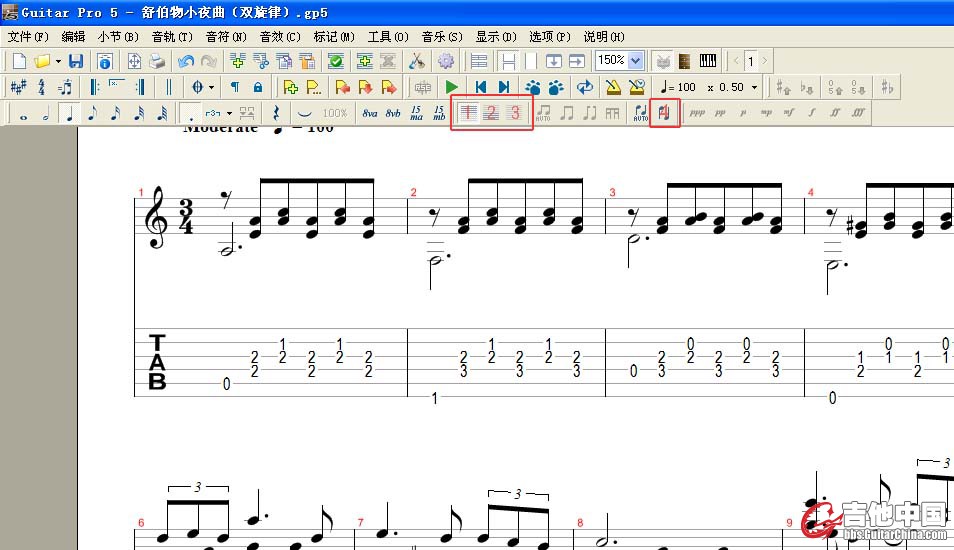Open the 编辑 menu
Viewport: 954px width, 550px height.
[x=73, y=37]
